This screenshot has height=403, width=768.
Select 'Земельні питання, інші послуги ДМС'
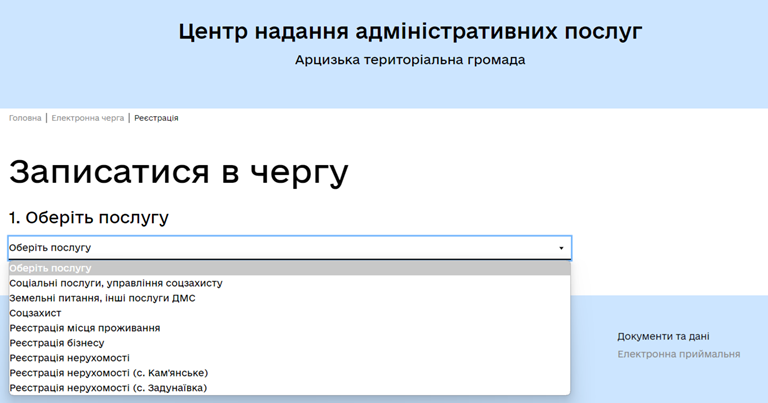[289, 298]
